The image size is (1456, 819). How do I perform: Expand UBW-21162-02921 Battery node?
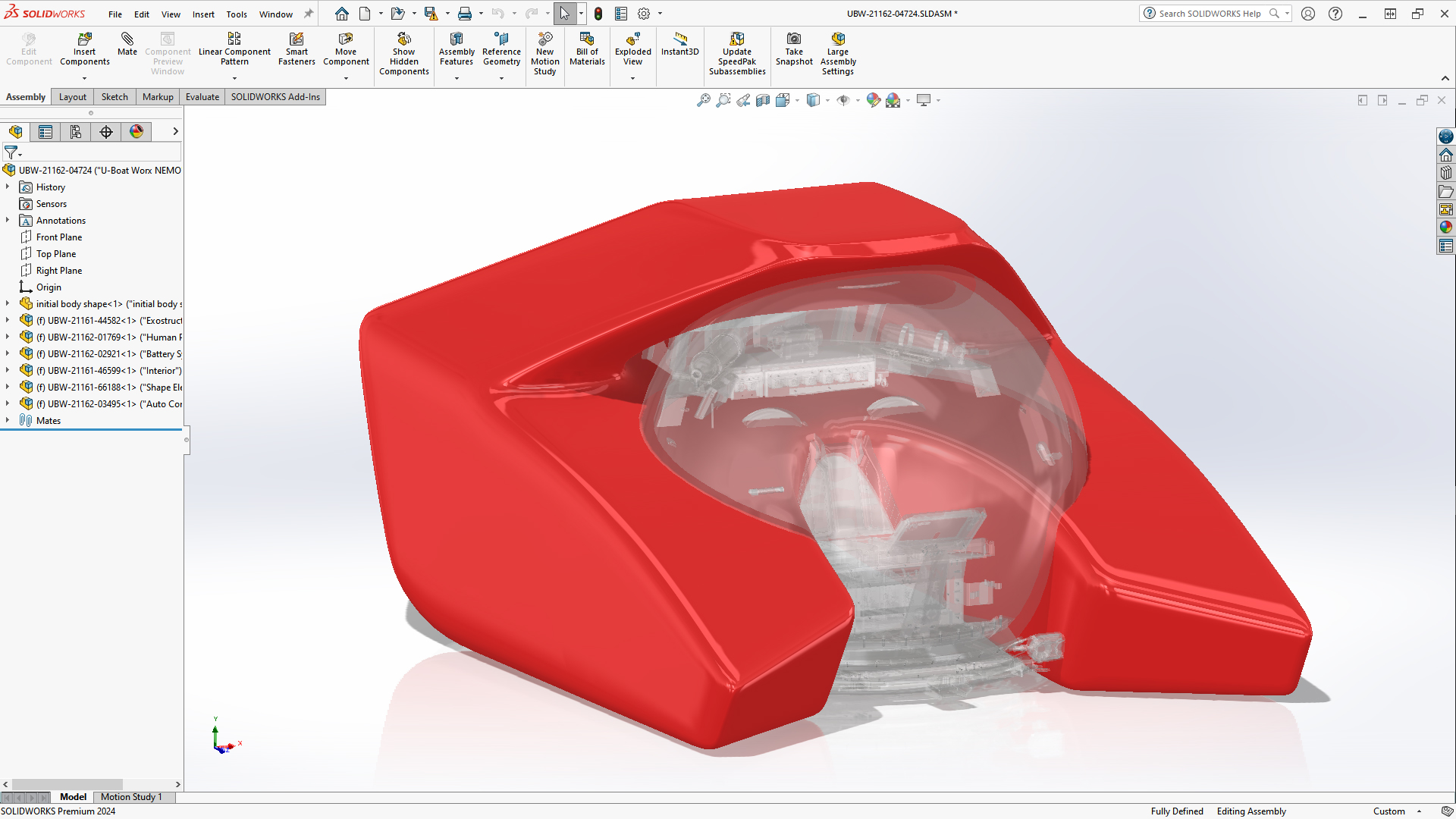pyautogui.click(x=8, y=353)
